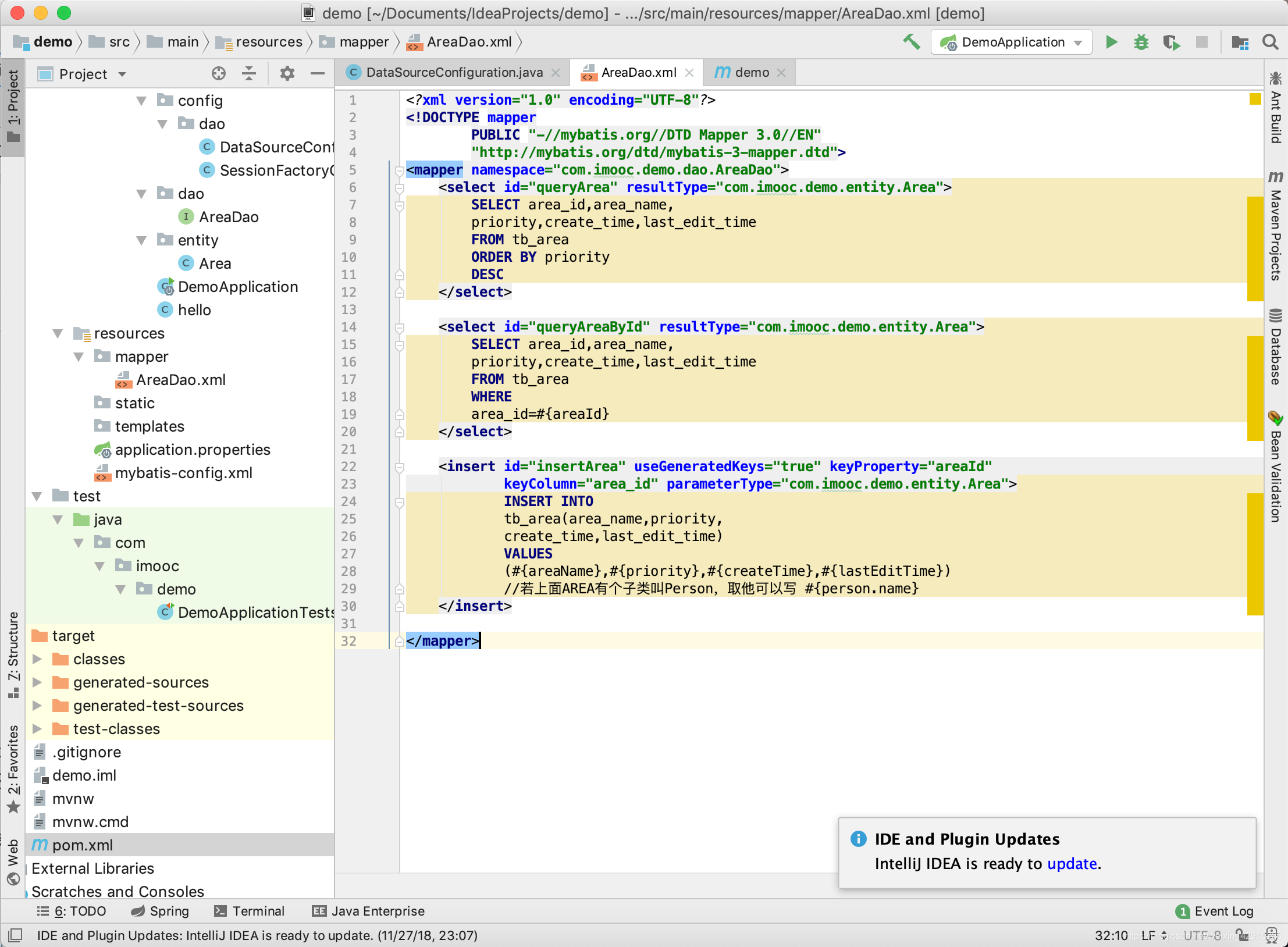Click the demo breadcrumb in the navigation bar

43,42
